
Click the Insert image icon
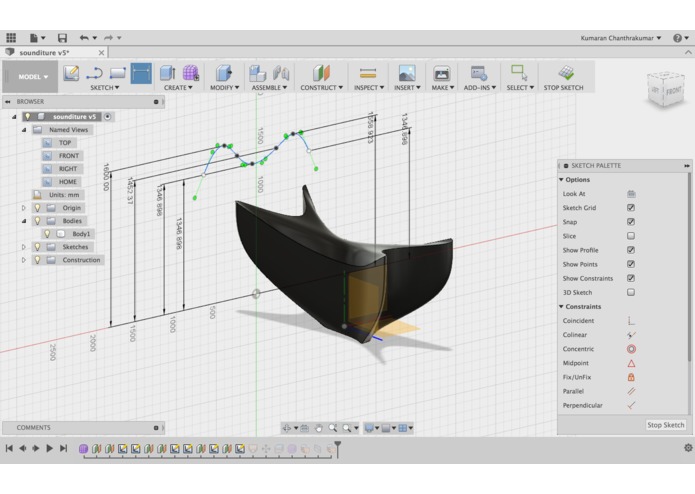(407, 73)
